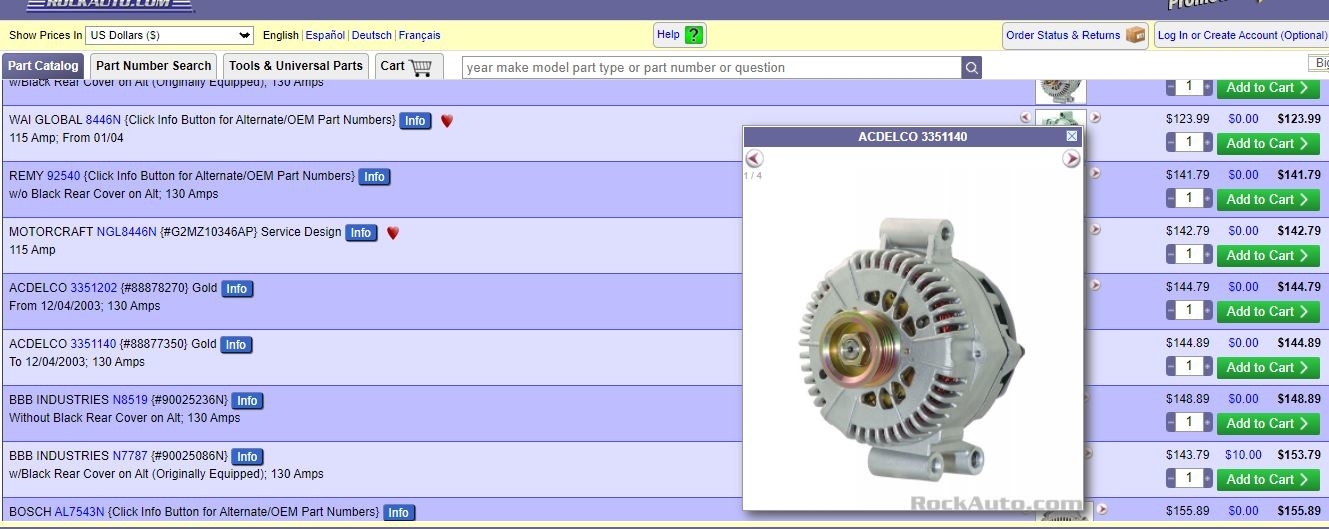Screen dimensions: 1329x529
Task: Add the $144.89 ACDELCO part to cart
Action: (x=1268, y=367)
